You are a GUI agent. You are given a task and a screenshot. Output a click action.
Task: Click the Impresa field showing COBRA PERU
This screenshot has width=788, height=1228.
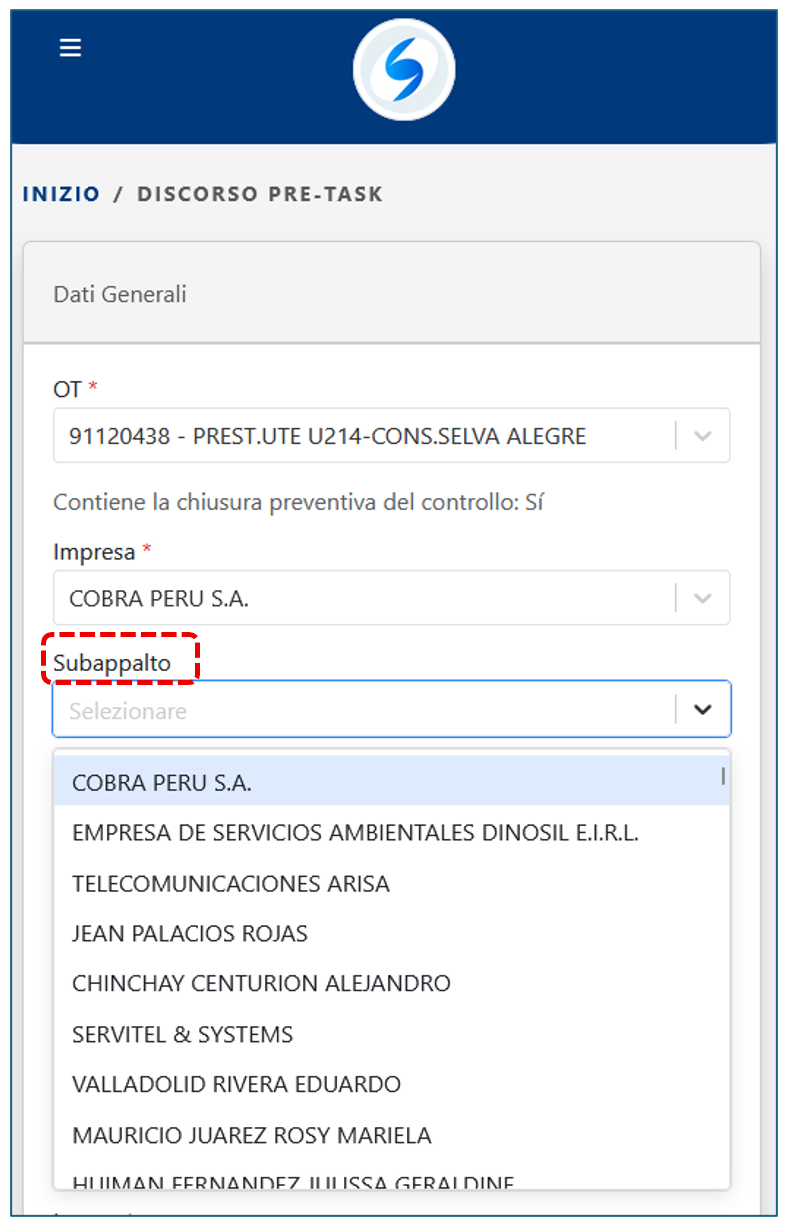click(360, 598)
